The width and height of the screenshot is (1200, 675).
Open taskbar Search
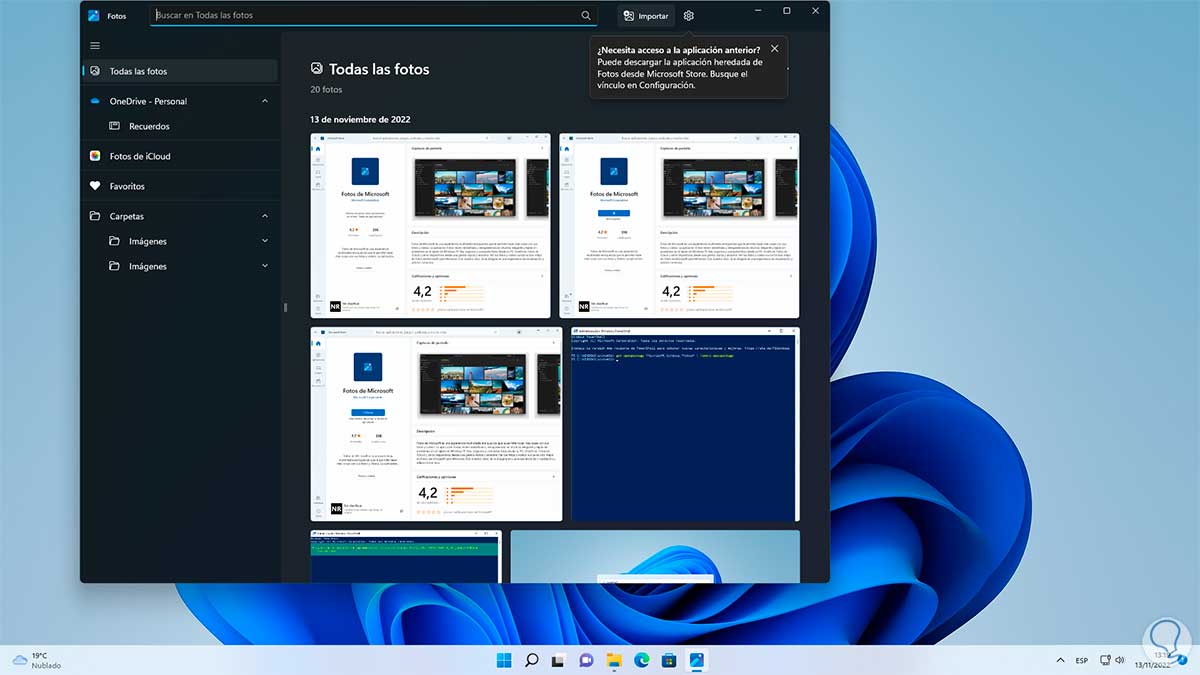[532, 660]
